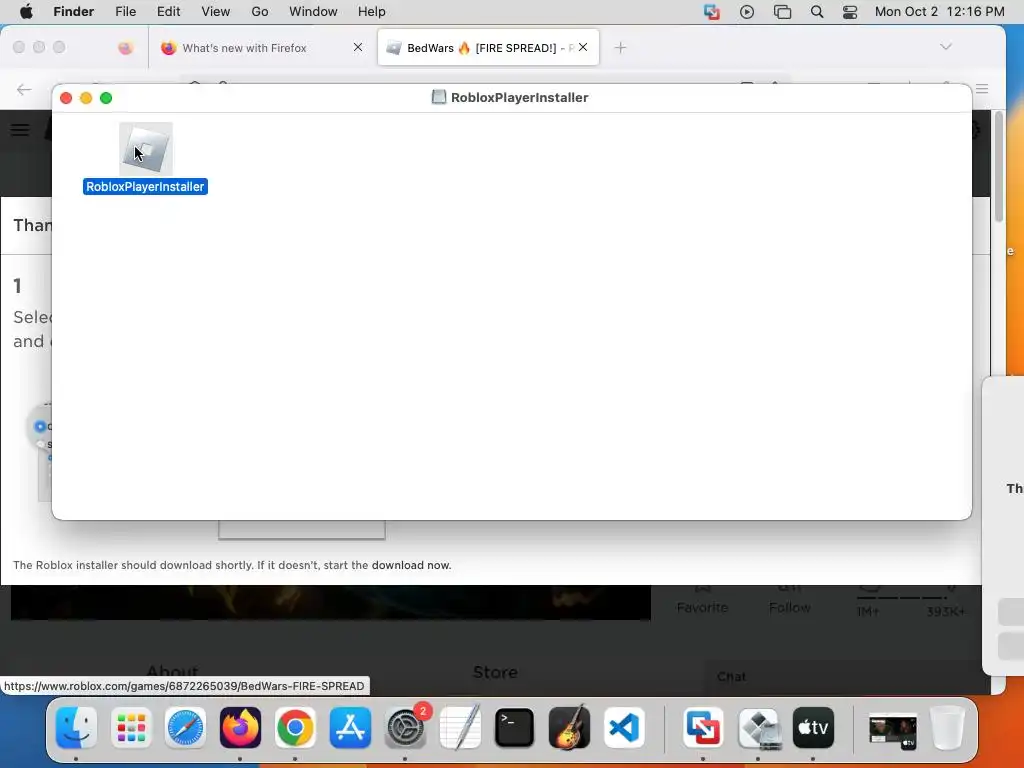Open the Edit menu
Screen dimensions: 1024x768
pos(168,12)
